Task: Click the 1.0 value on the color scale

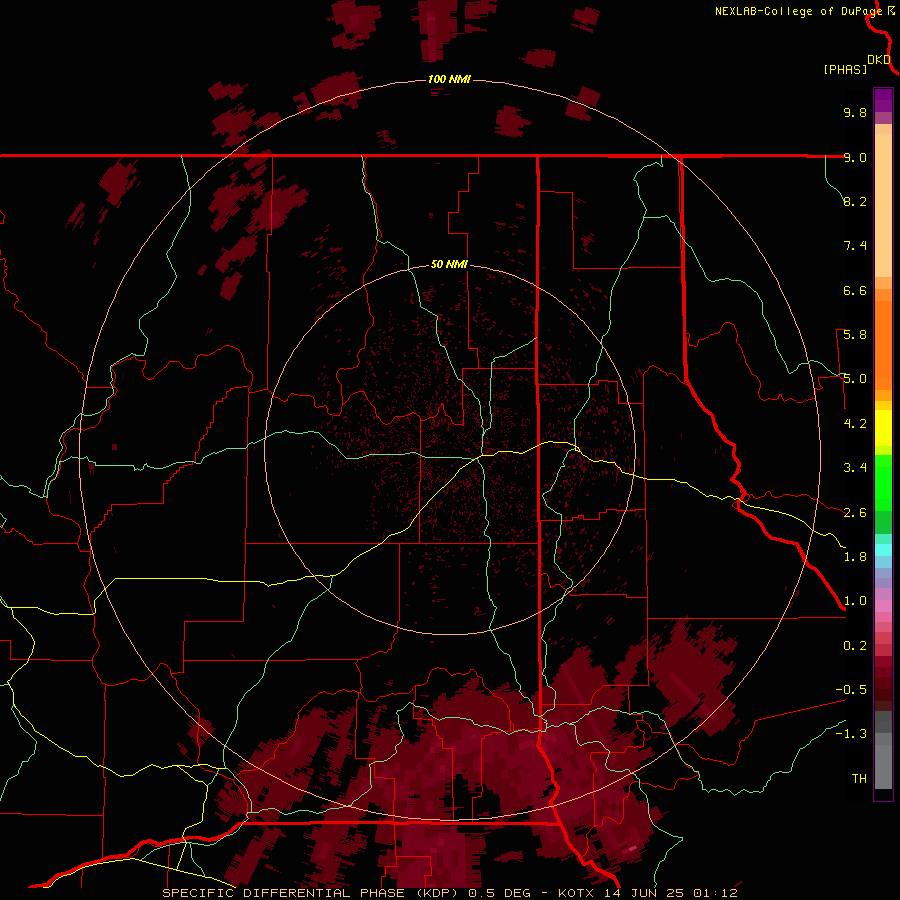Action: point(855,601)
